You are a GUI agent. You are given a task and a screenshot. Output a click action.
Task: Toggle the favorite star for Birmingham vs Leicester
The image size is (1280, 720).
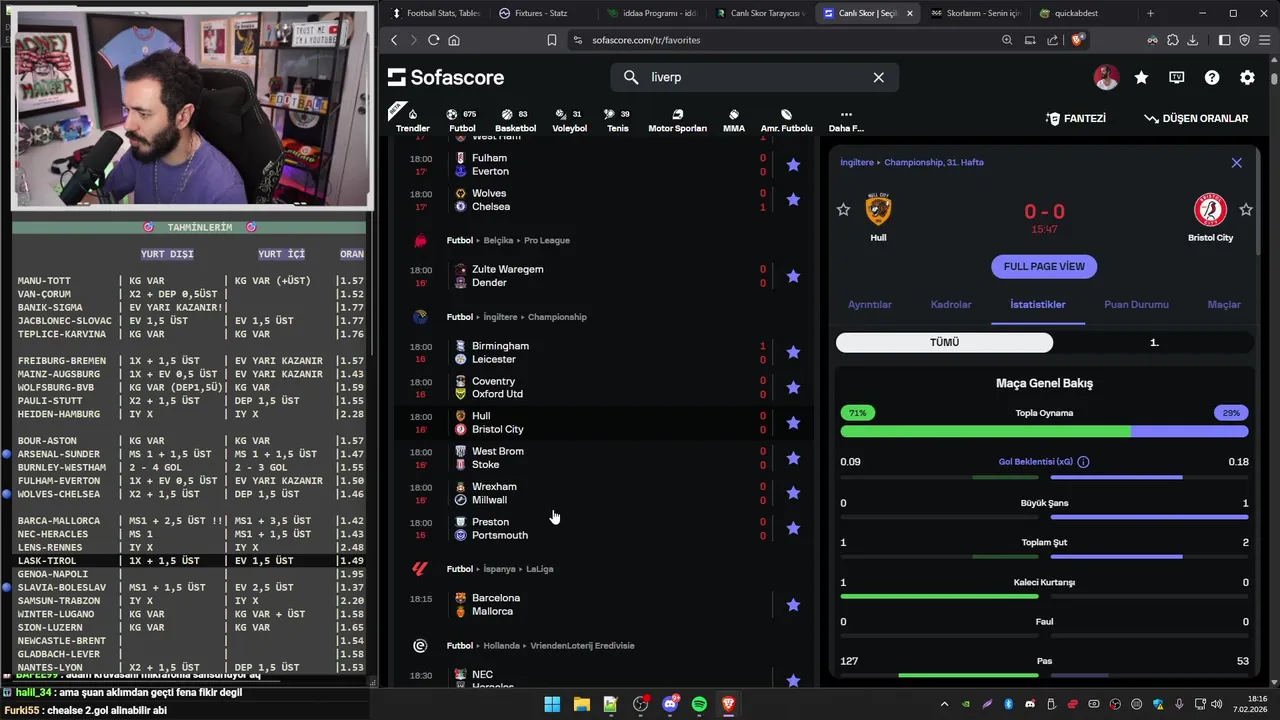tap(793, 352)
